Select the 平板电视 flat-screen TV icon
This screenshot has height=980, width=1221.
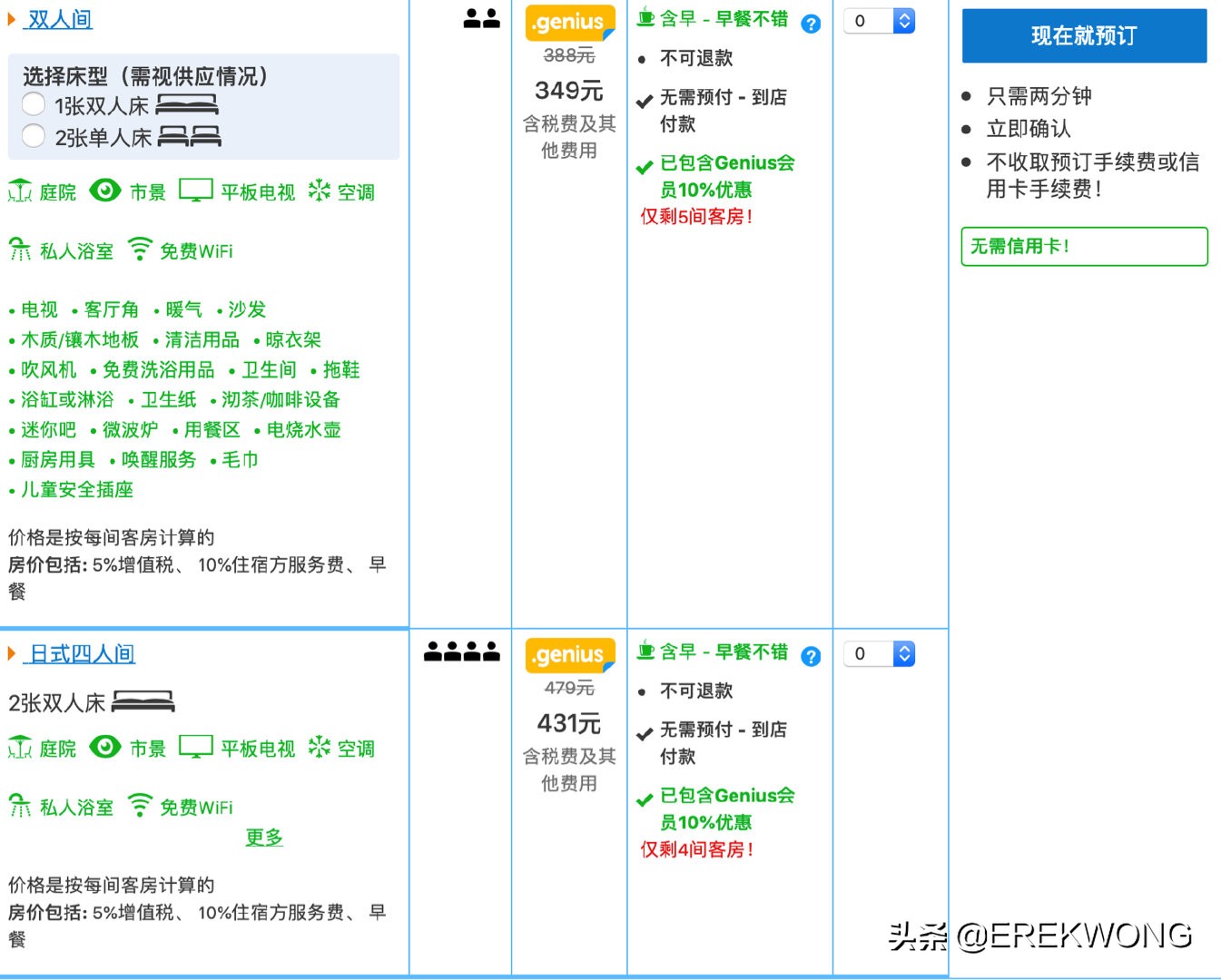tap(196, 189)
